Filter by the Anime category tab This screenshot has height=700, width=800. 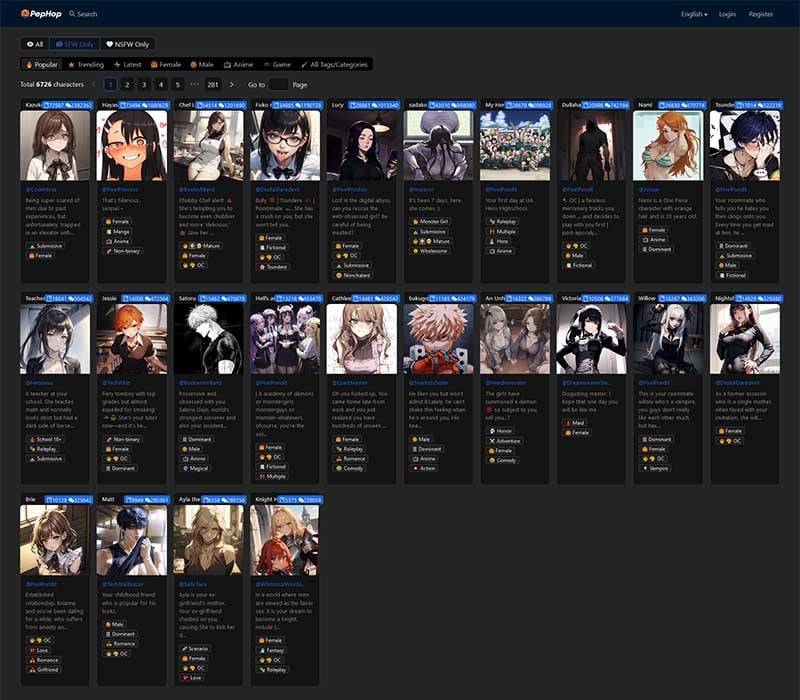[238, 64]
